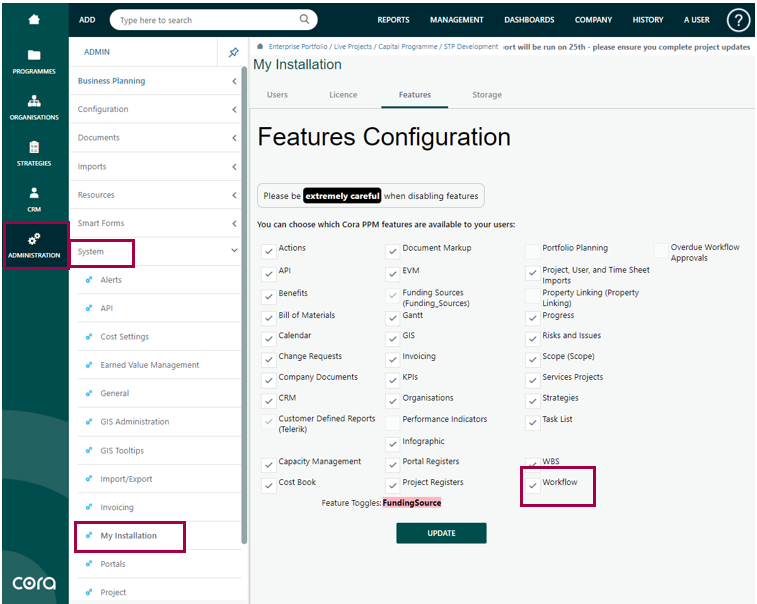Viewport: 757px width, 604px height.
Task: Toggle the API feature checkbox
Action: [268, 274]
